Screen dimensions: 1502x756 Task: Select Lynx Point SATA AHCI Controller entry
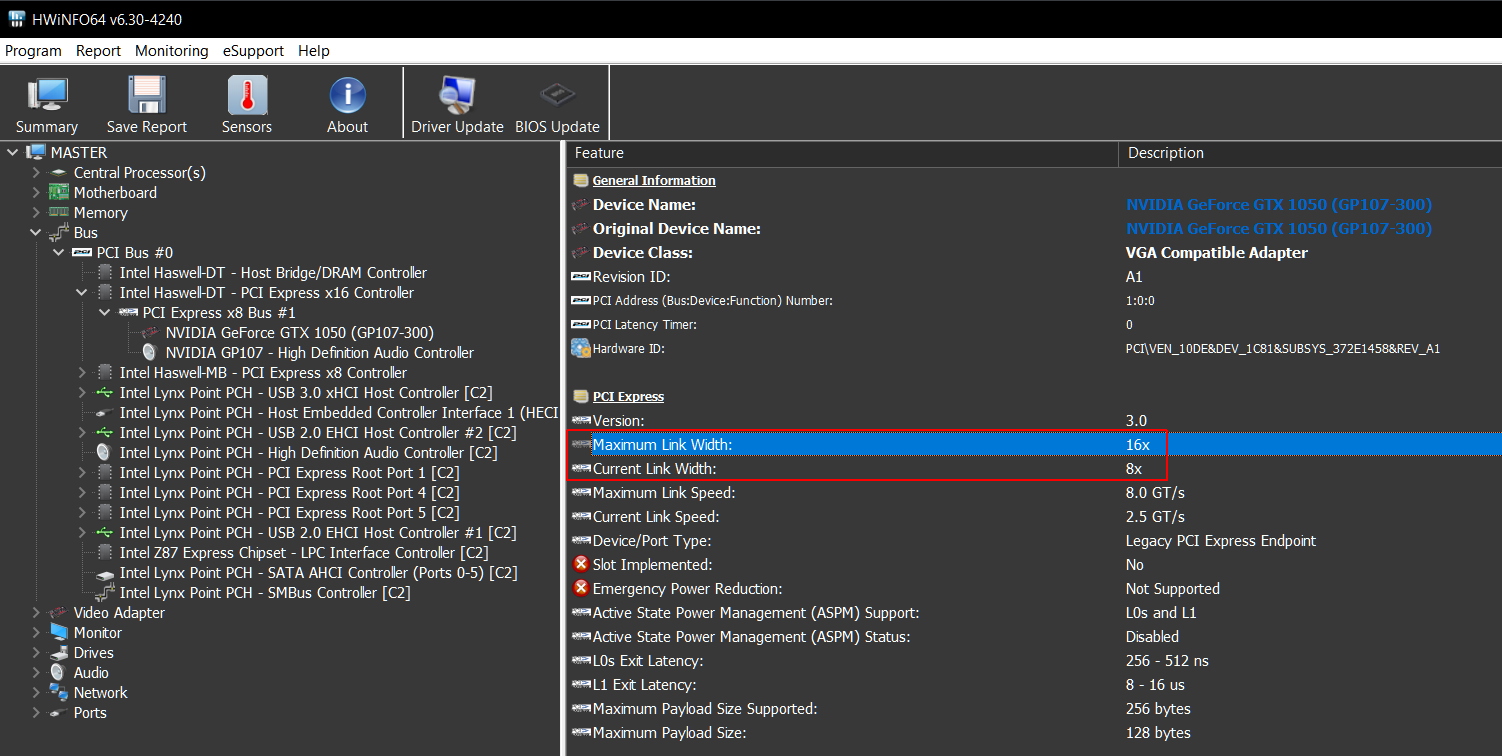click(318, 572)
